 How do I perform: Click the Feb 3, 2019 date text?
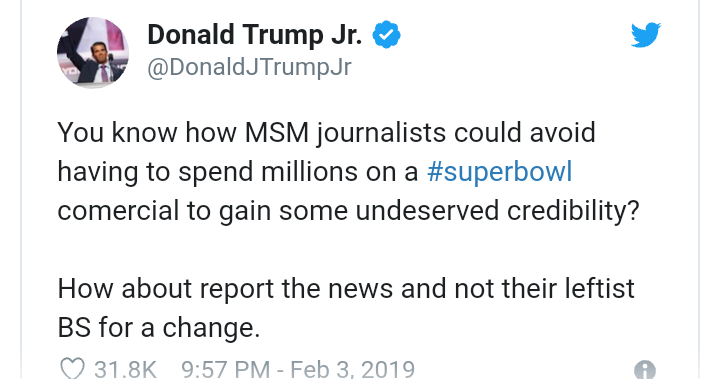pos(352,369)
